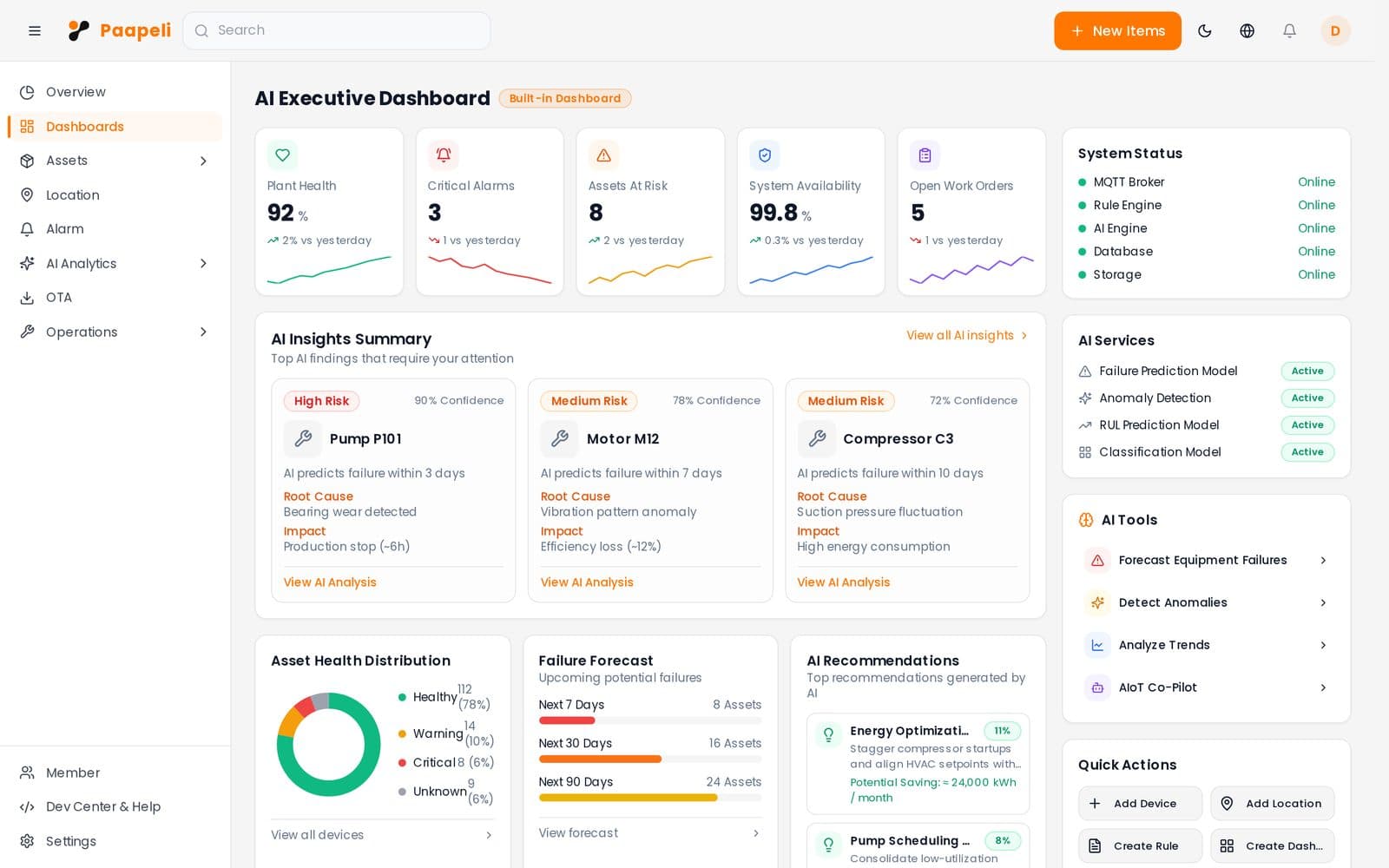Viewport: 1389px width, 868px height.
Task: Go to Overview in the sidebar
Action: [115, 92]
